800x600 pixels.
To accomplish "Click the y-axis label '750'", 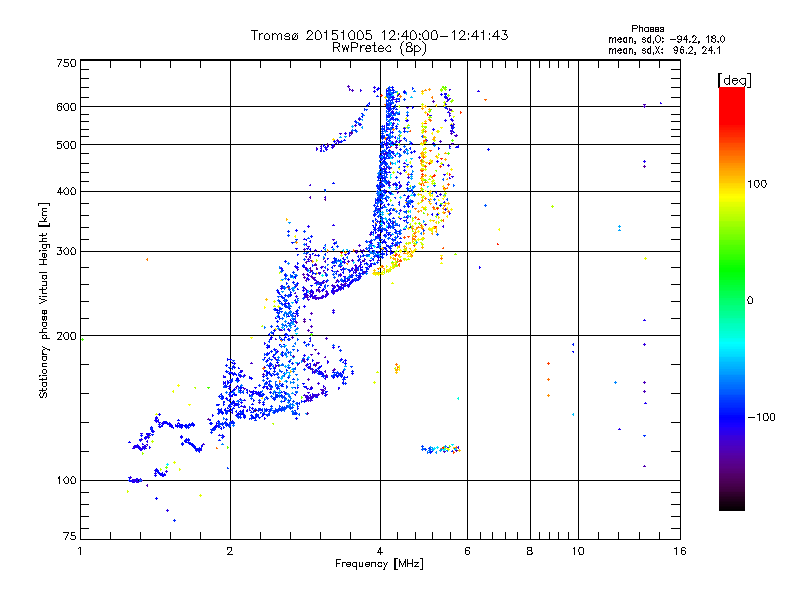I will [66, 63].
